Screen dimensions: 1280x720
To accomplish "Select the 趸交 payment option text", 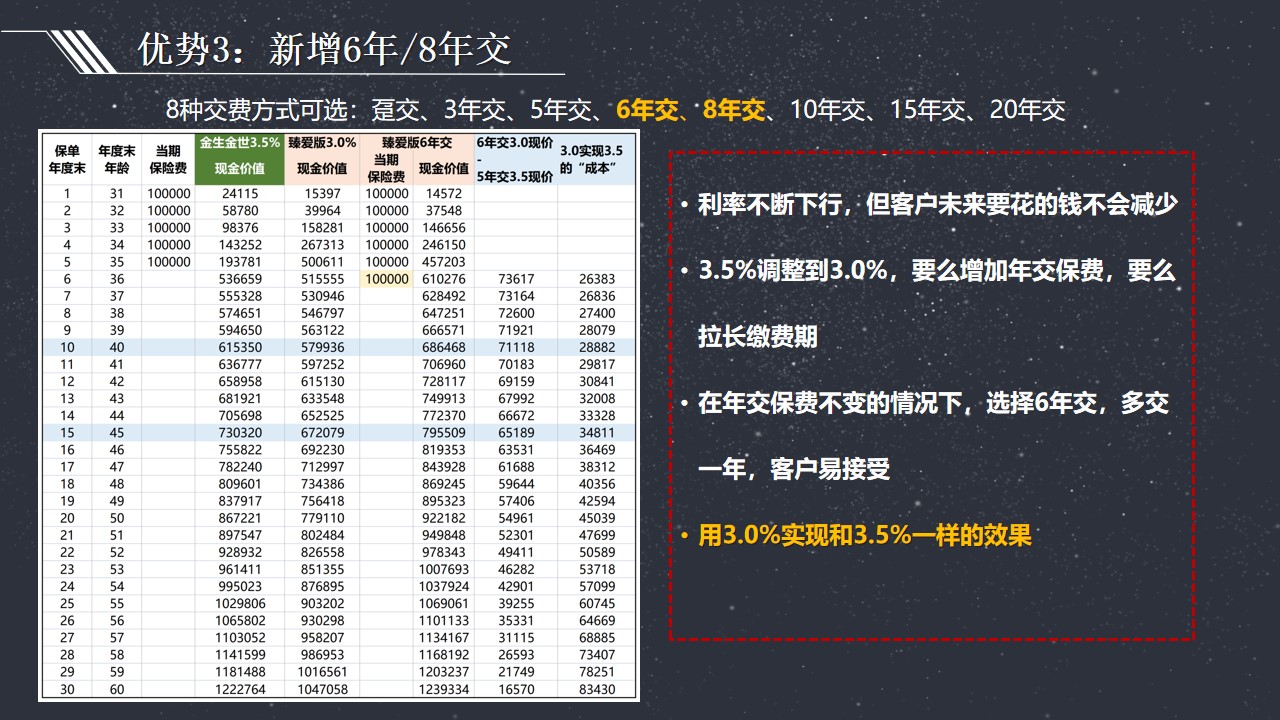I will coord(396,110).
